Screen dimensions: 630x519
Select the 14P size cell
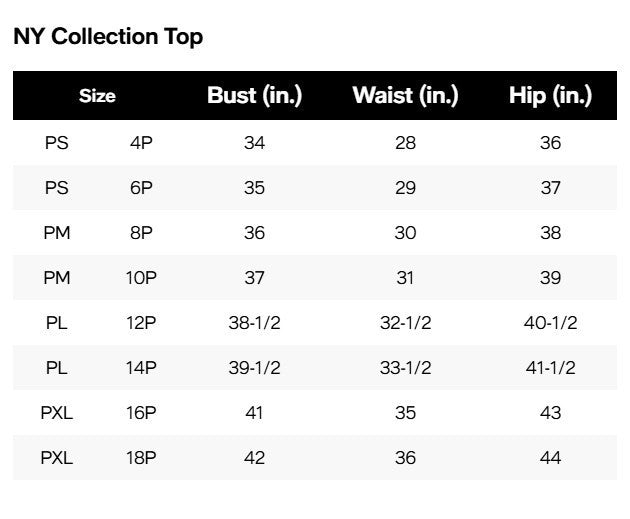141,368
